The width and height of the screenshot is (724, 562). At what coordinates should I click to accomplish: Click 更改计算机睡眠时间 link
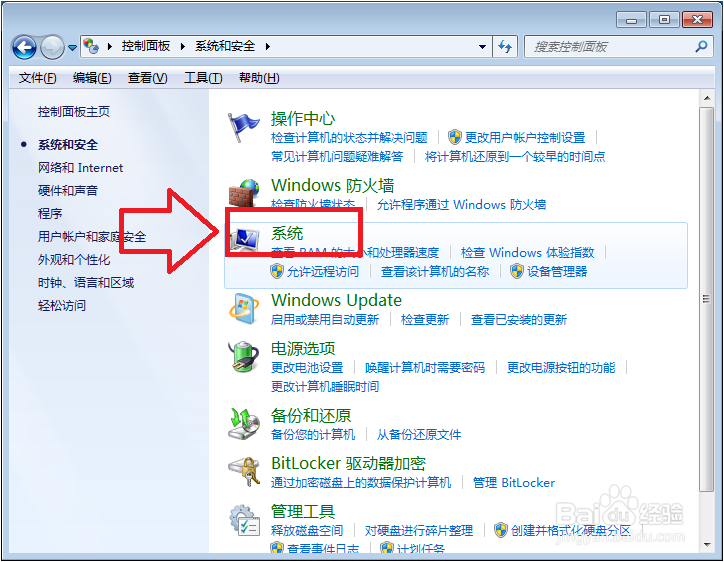[x=325, y=387]
